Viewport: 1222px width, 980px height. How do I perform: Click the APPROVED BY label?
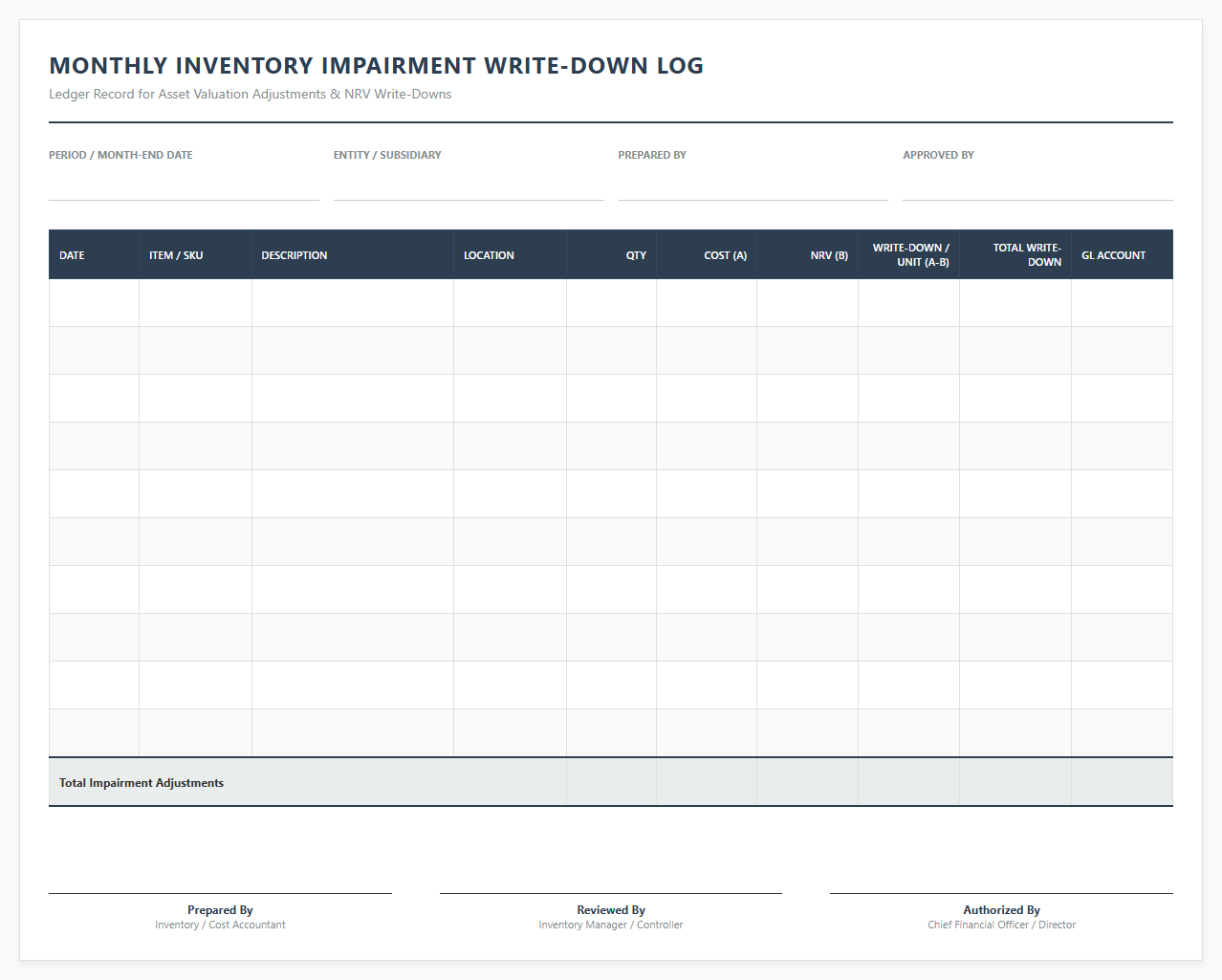pos(938,155)
